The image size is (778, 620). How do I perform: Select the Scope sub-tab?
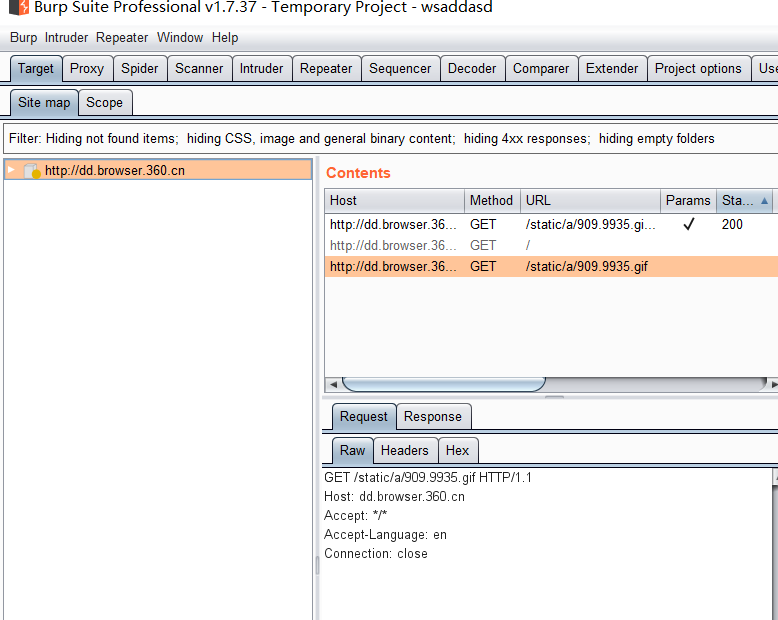pos(104,103)
